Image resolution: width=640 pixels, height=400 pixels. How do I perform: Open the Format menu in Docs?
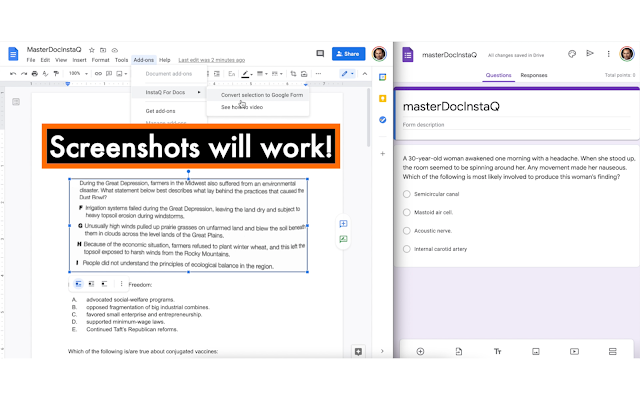point(100,60)
